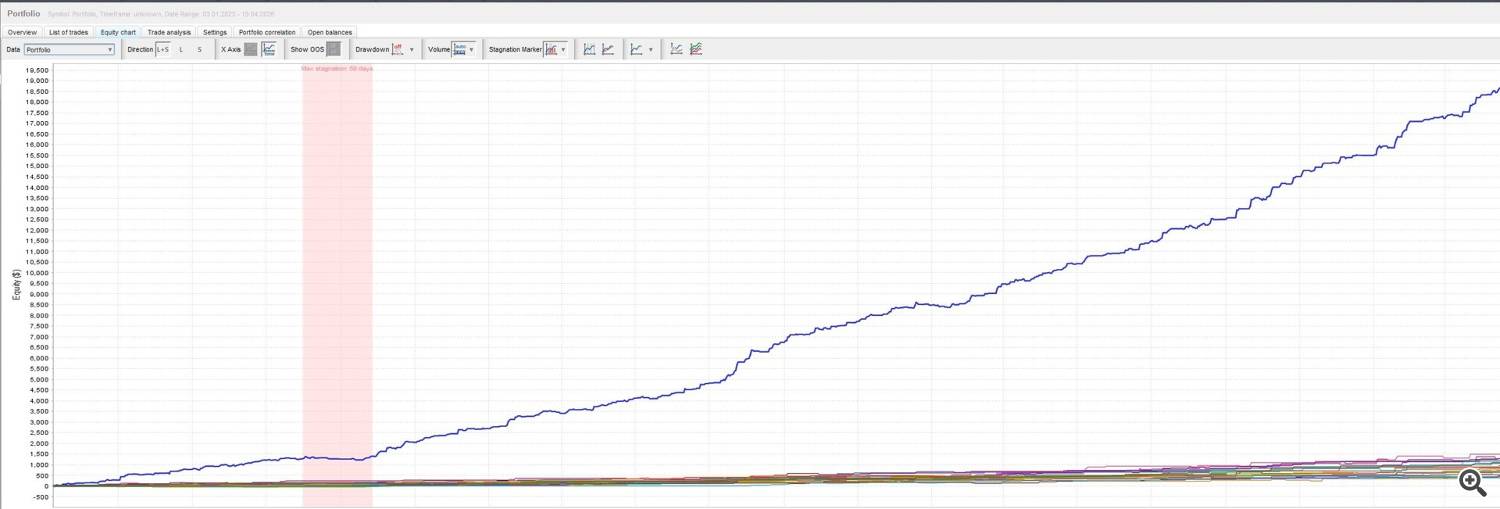Click the multi-colored lines chart icon
The height and width of the screenshot is (509, 1500).
(696, 49)
